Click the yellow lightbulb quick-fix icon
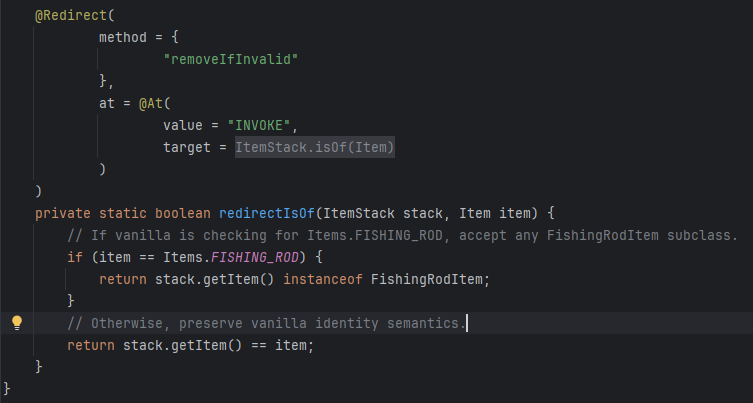Viewport: 753px width, 403px height. (16, 323)
